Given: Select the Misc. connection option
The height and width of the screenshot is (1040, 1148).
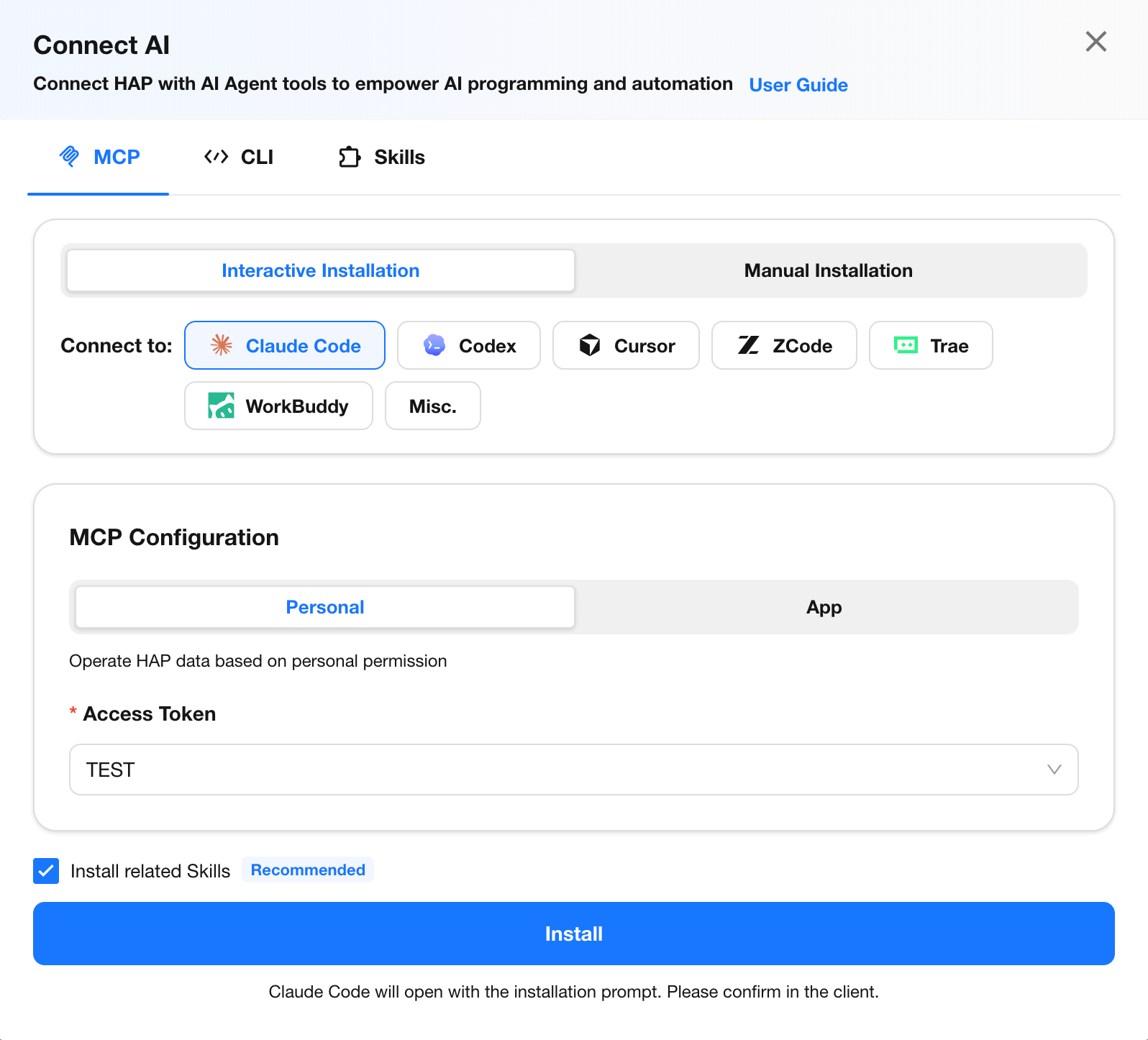Looking at the screenshot, I should click(x=433, y=406).
